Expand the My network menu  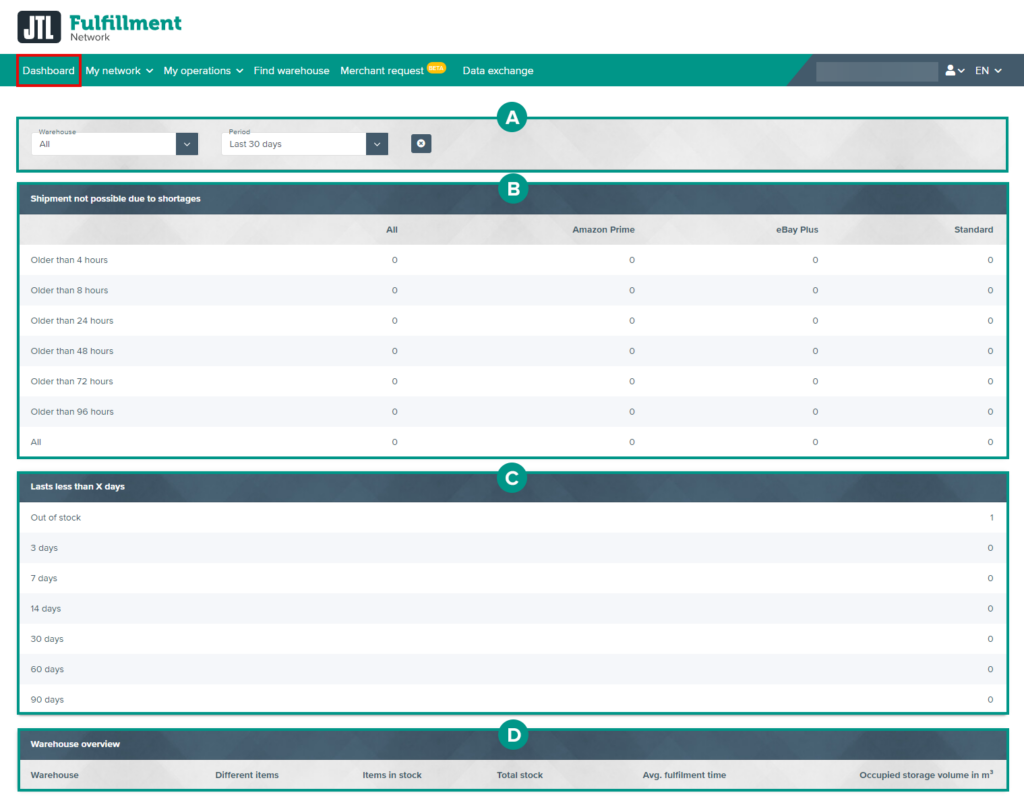[x=119, y=71]
